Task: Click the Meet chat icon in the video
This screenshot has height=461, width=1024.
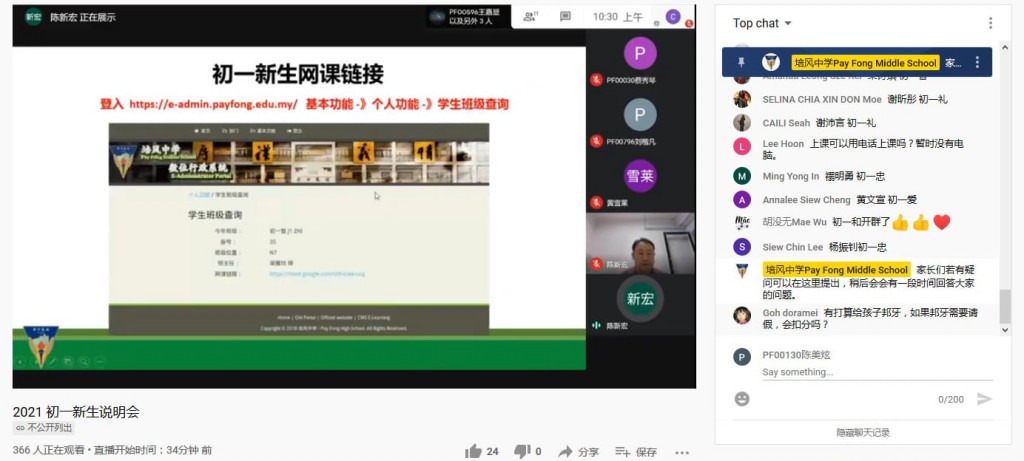Action: [x=566, y=16]
